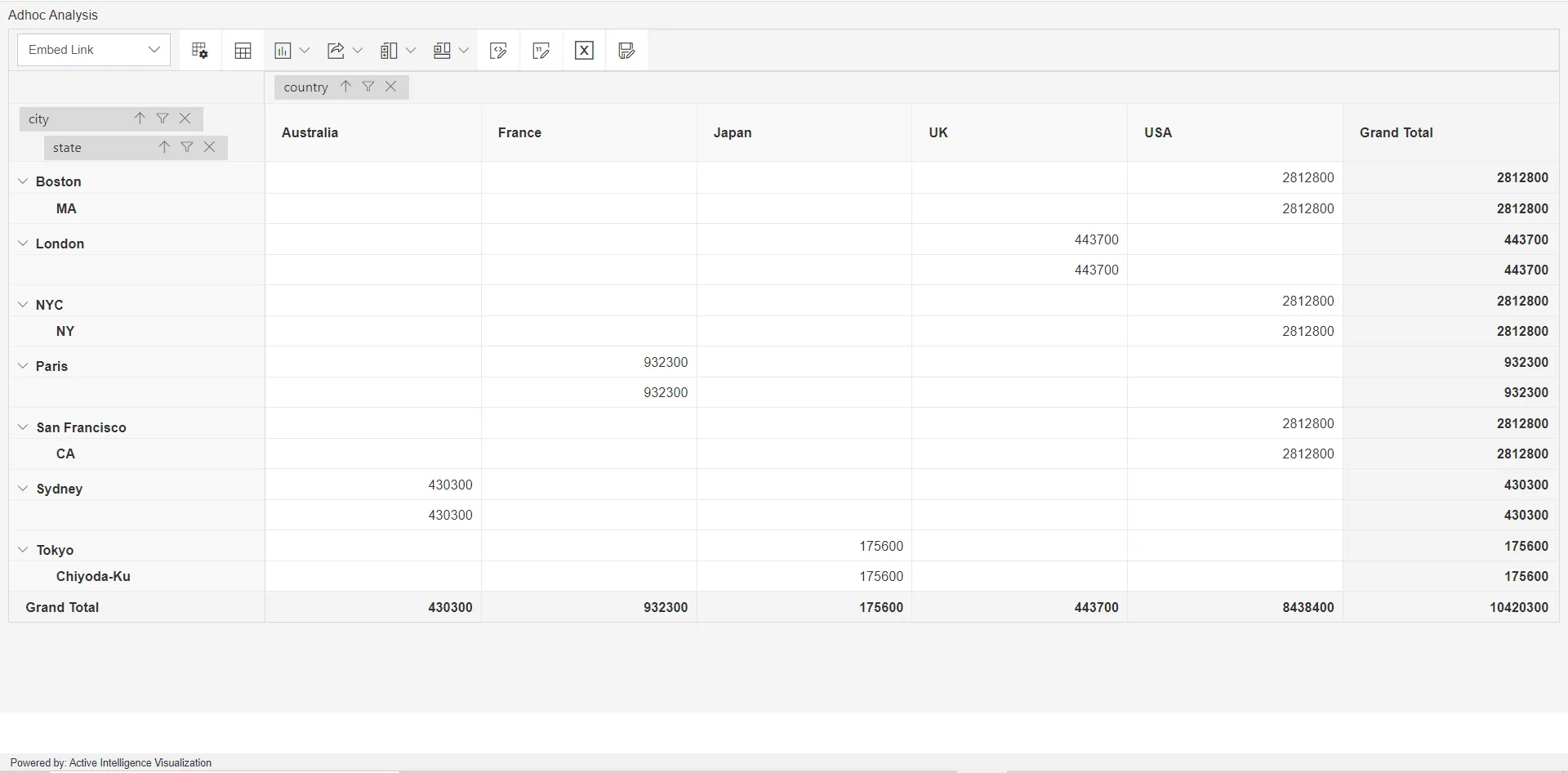Collapse the Paris row
Image resolution: width=1568 pixels, height=773 pixels.
tap(23, 366)
